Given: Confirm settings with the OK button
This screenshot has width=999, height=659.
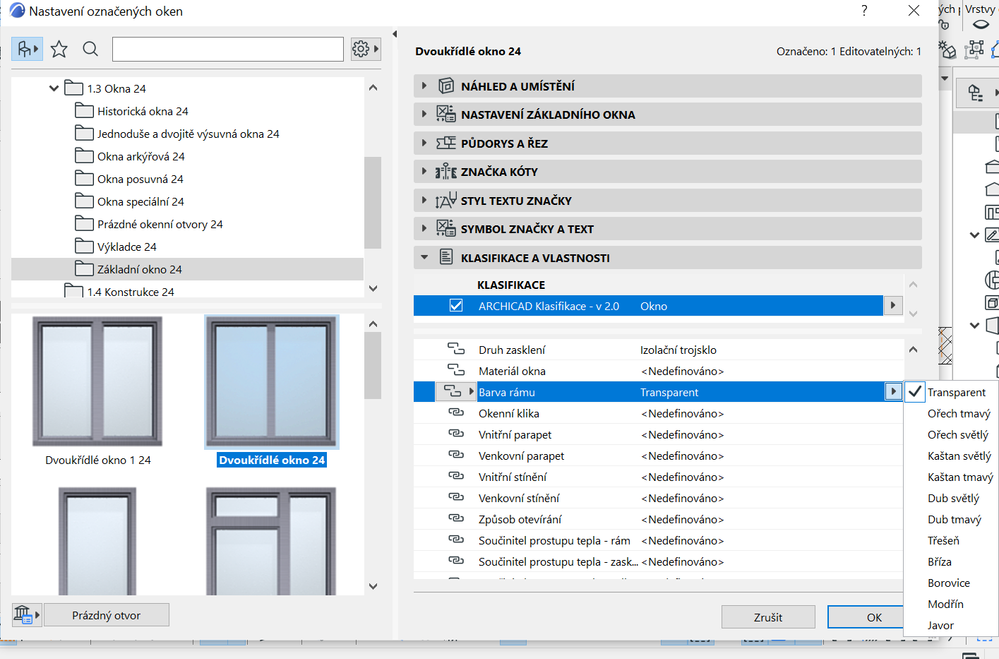Looking at the screenshot, I should coord(866,617).
